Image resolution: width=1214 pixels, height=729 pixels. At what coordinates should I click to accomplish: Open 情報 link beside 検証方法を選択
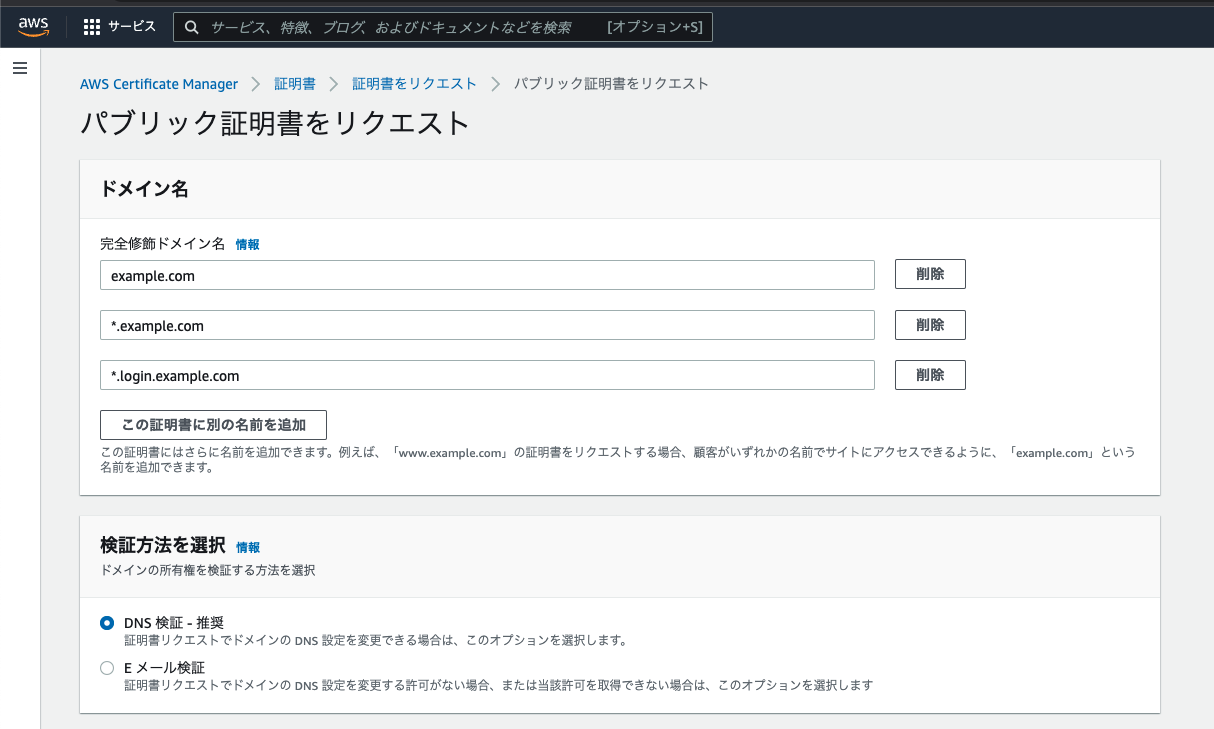pos(248,547)
